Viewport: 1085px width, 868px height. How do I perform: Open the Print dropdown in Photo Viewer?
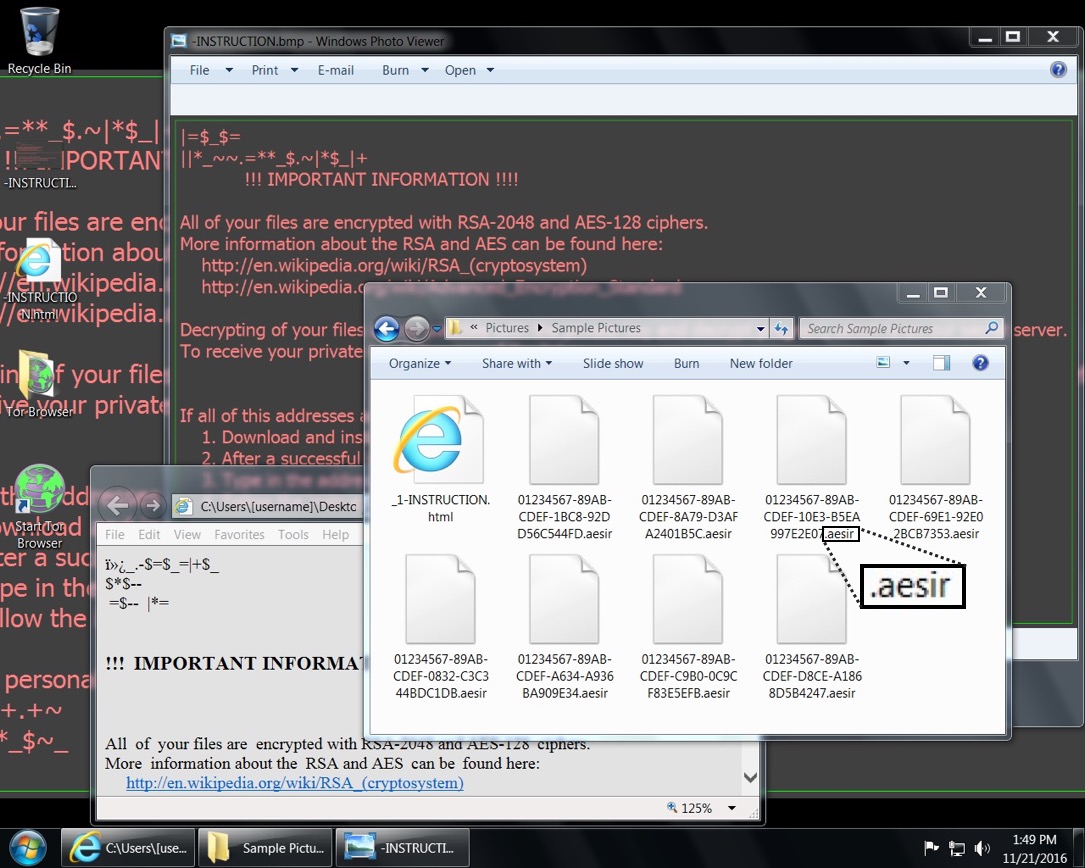[x=274, y=70]
